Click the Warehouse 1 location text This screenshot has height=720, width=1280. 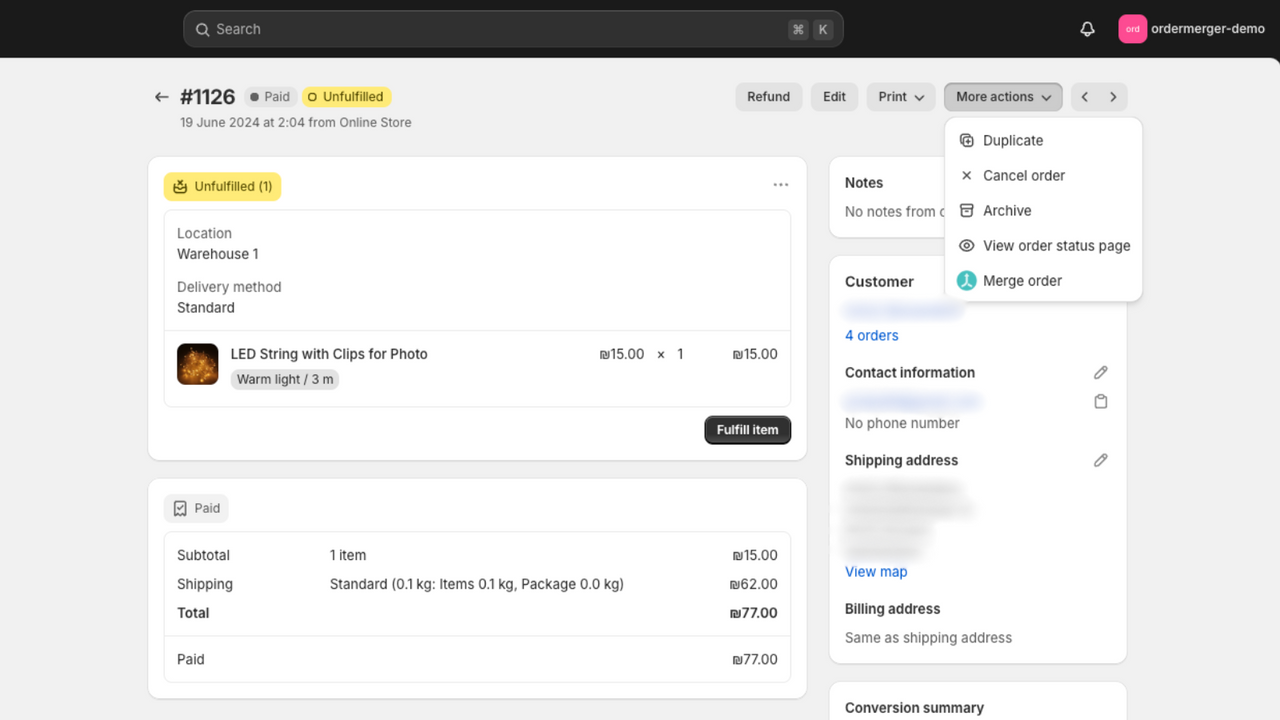[x=218, y=254]
